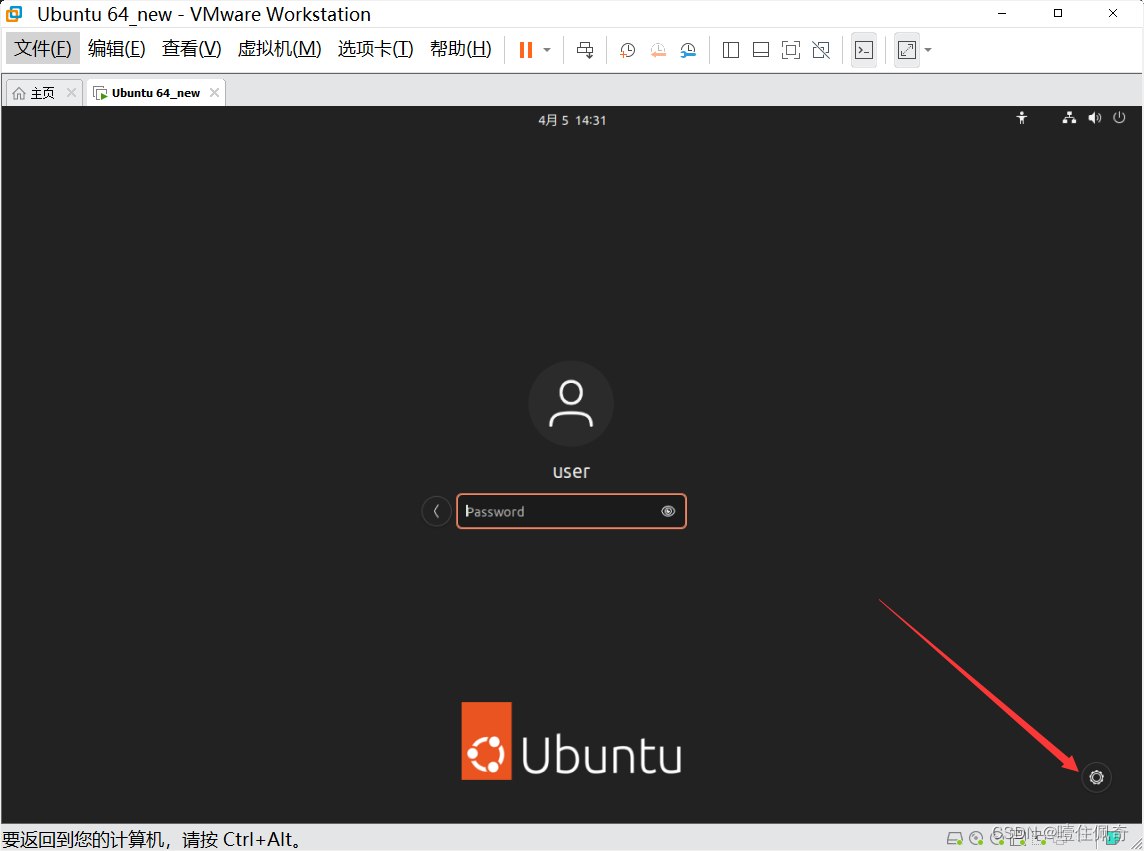
Task: Enter full screen mode
Action: [791, 49]
